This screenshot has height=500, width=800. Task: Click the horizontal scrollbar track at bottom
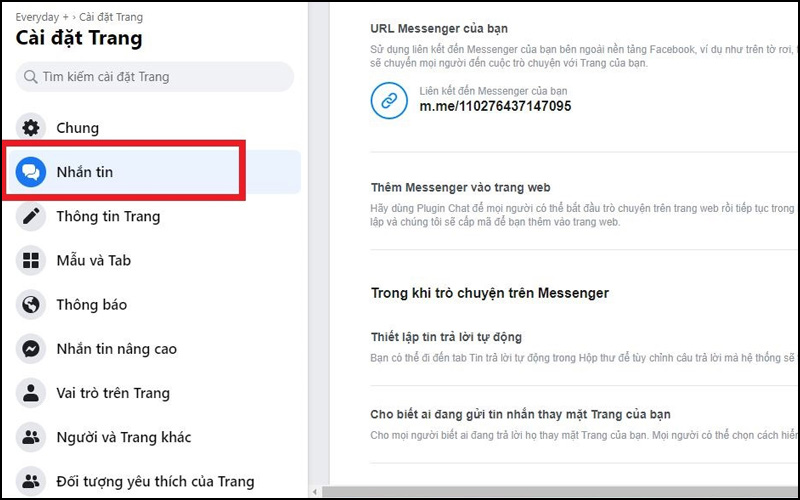[x=560, y=492]
